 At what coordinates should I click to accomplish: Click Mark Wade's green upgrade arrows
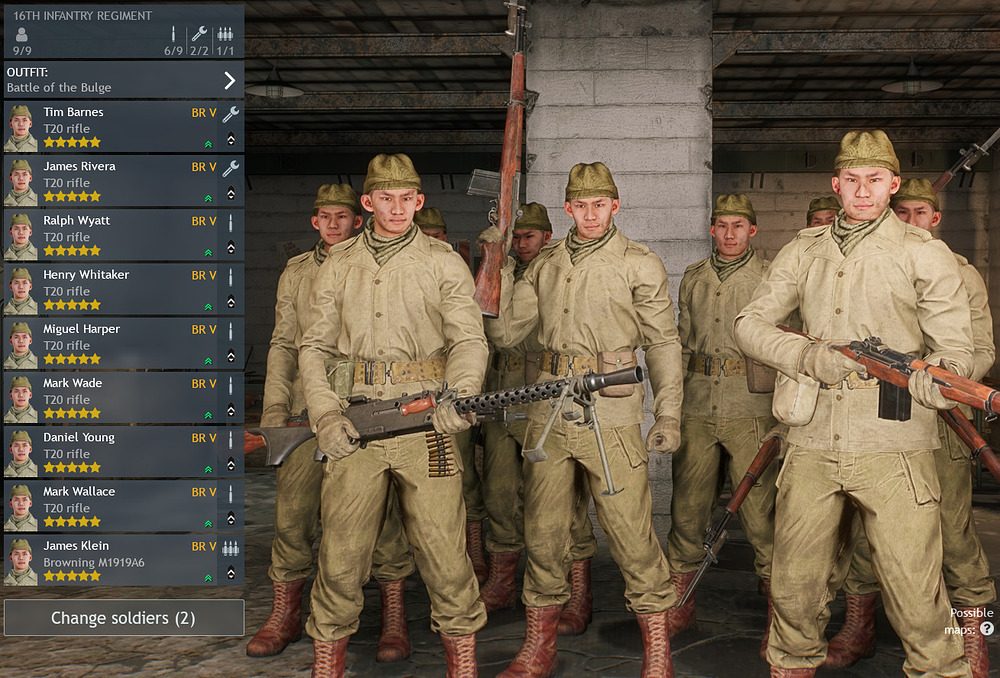(209, 415)
